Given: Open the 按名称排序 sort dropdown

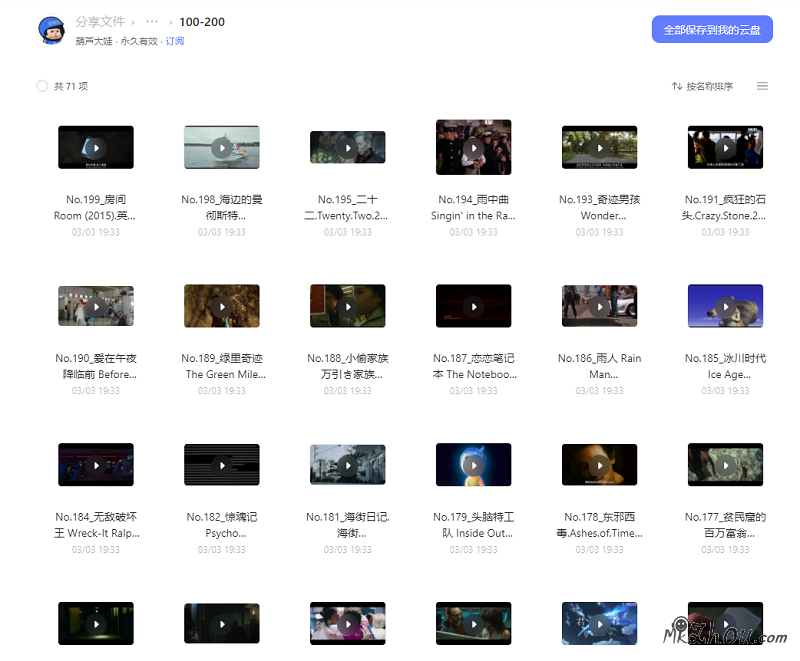Looking at the screenshot, I should coord(703,86).
